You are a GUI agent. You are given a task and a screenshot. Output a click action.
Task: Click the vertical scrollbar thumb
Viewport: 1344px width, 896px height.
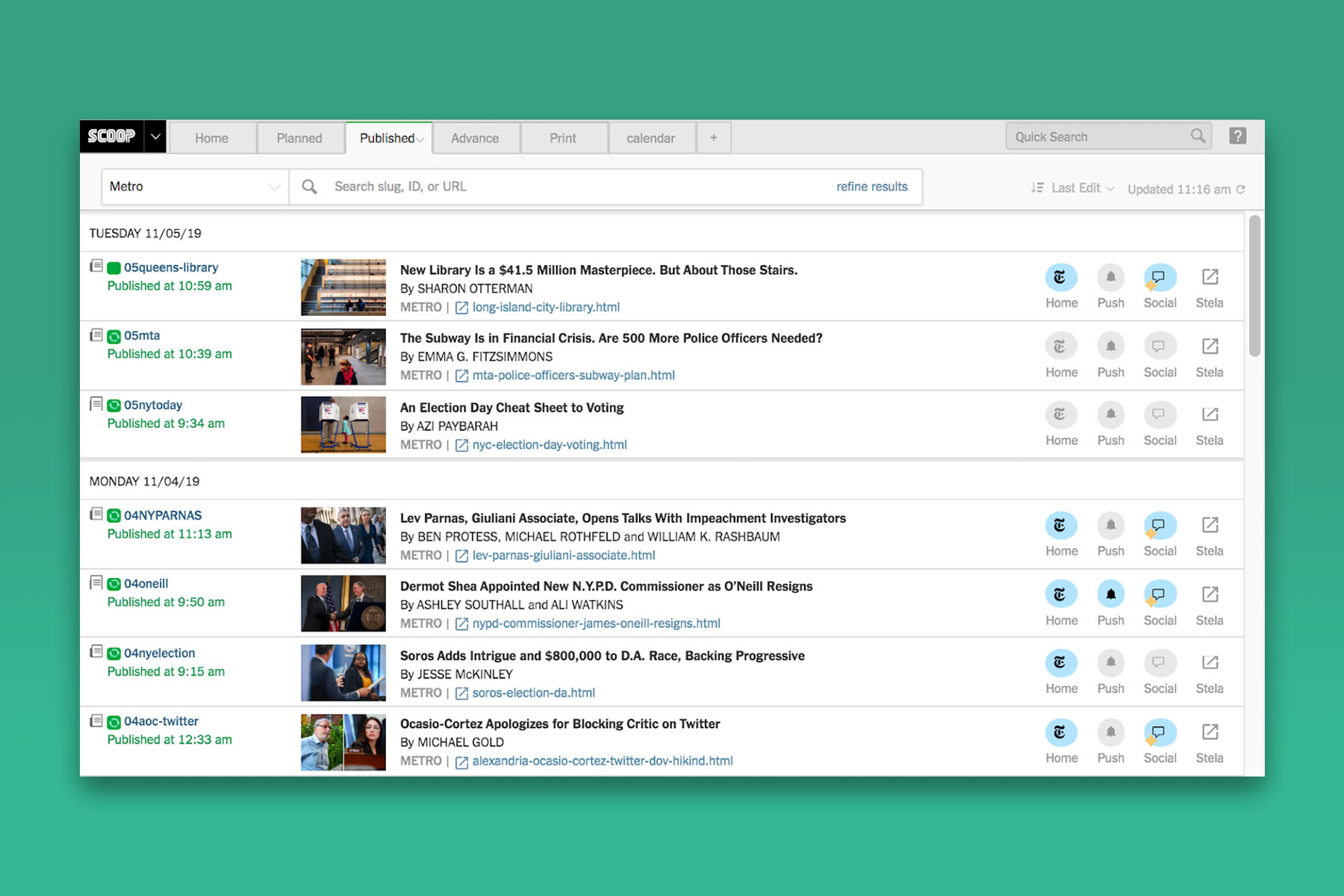tap(1254, 286)
